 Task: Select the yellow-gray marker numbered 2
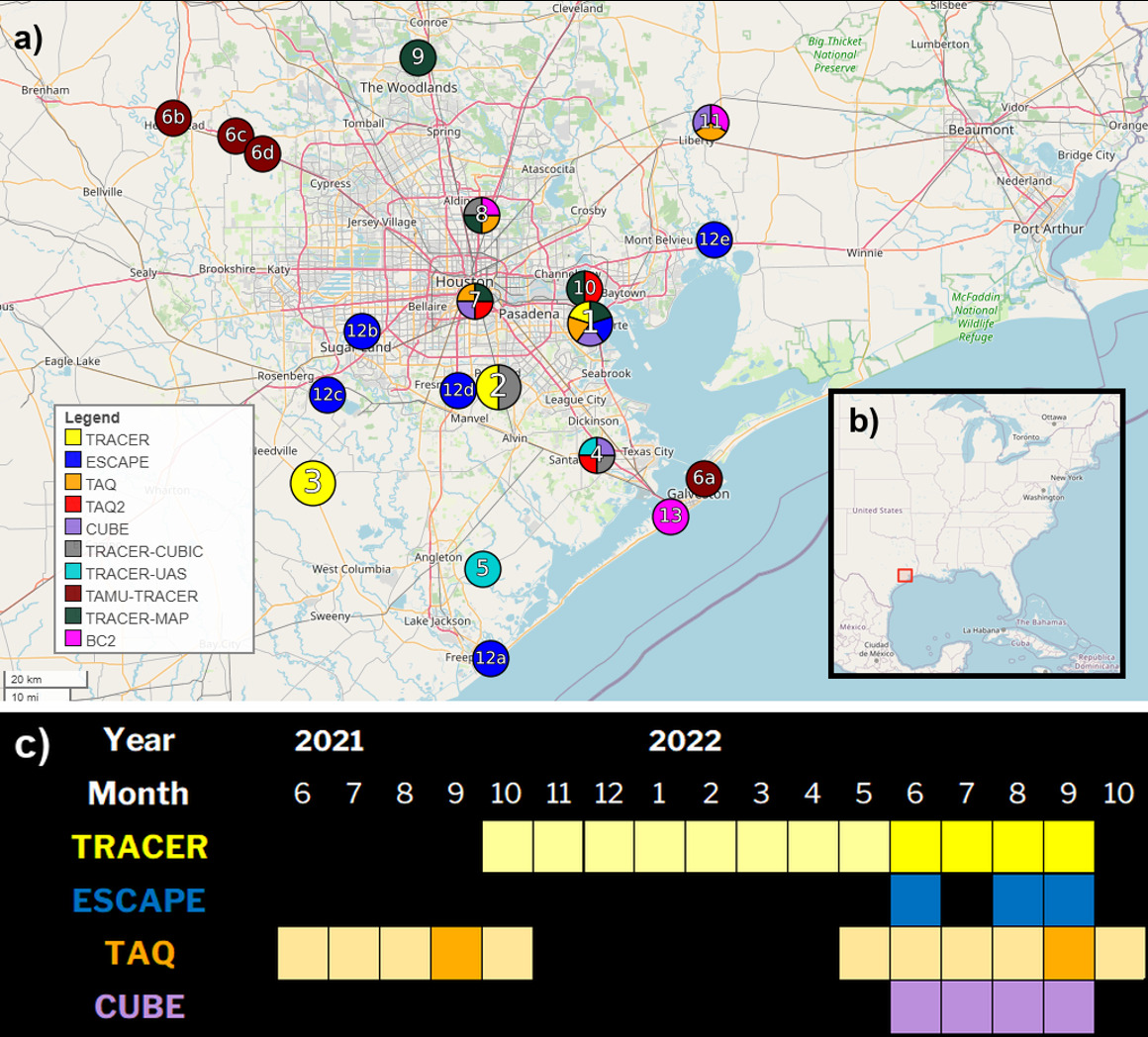(x=498, y=386)
